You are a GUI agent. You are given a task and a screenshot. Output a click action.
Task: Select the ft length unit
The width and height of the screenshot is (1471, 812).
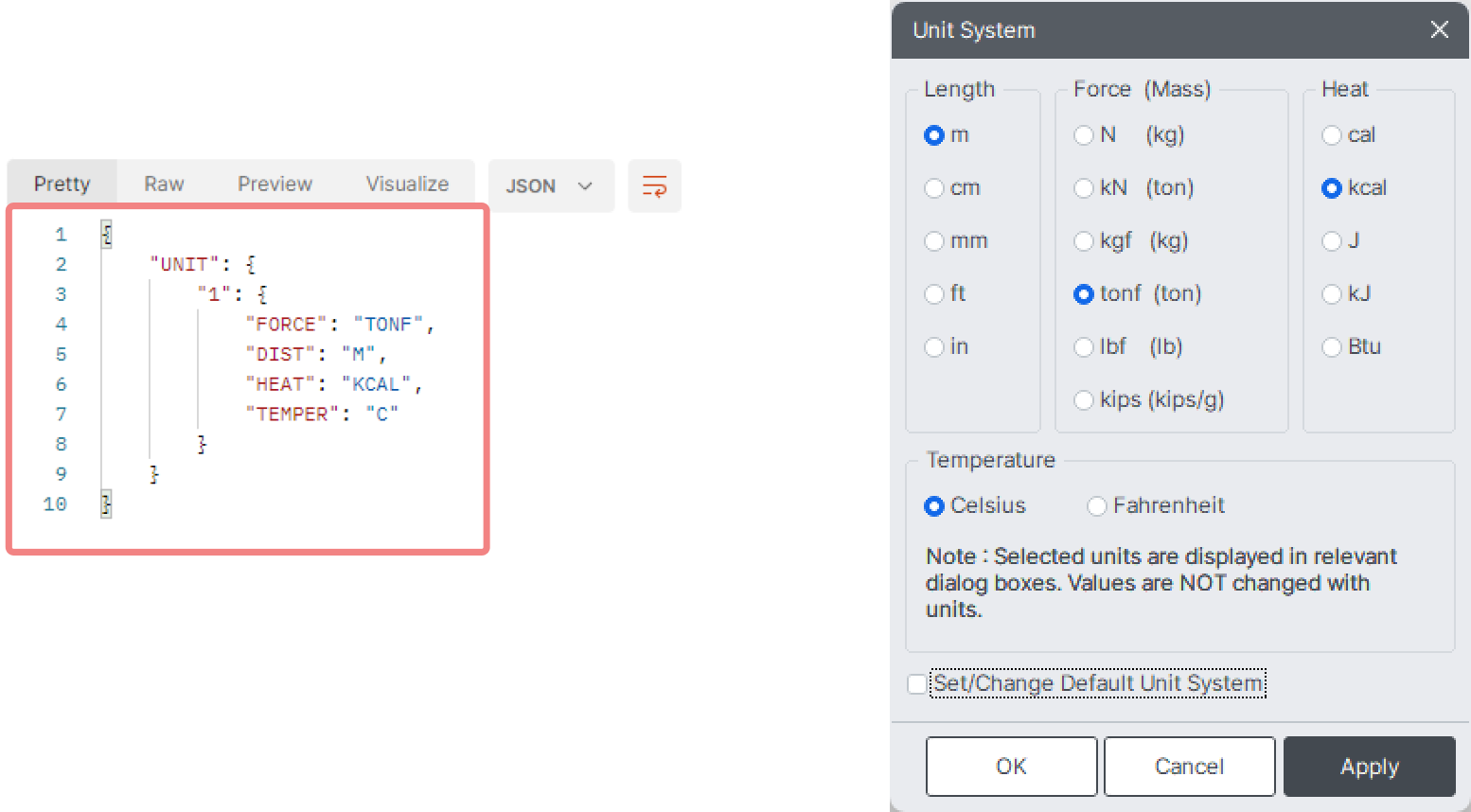[934, 294]
